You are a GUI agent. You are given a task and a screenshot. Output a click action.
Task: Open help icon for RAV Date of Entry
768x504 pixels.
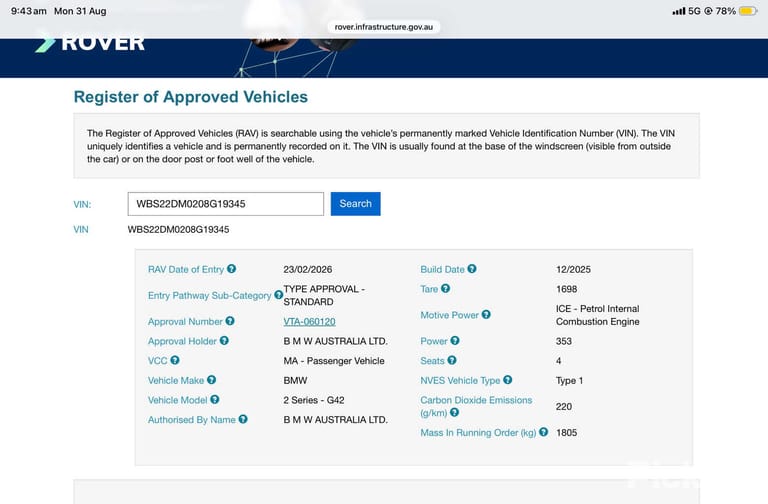[x=232, y=269]
